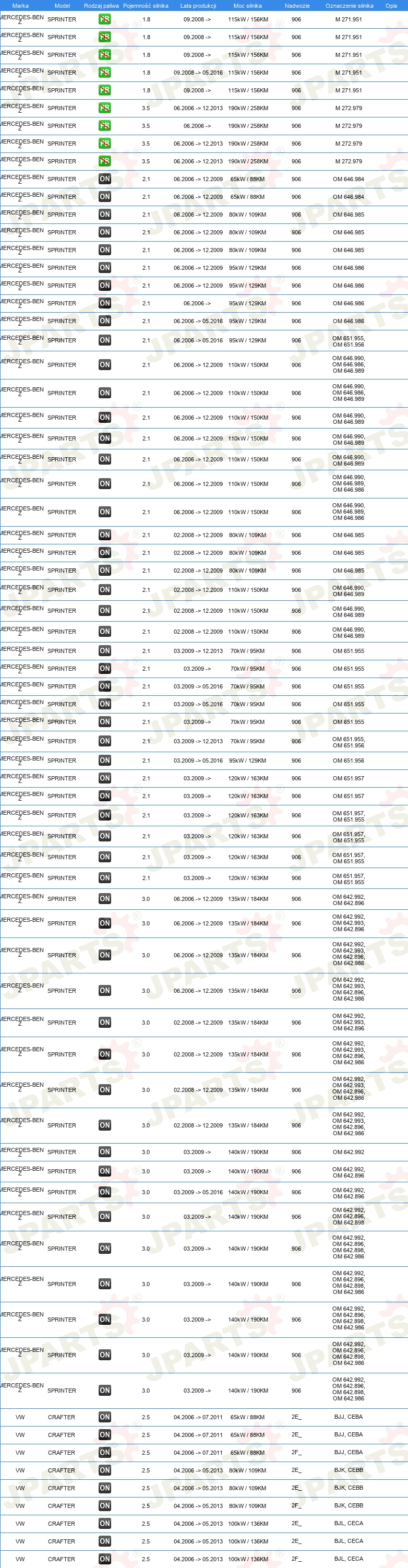
Task: Click PB icon in 3.5 open-ended 06.2006 row
Action: (104, 126)
